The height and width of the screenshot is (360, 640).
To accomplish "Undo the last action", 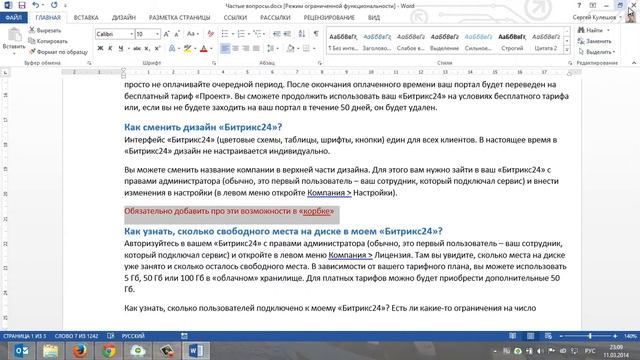I will click(36, 5).
